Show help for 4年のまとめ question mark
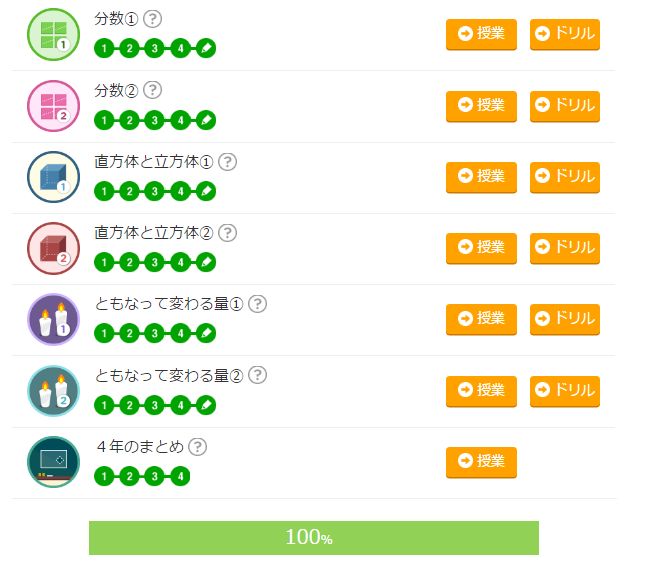Image resolution: width=645 pixels, height=577 pixels. 197,447
